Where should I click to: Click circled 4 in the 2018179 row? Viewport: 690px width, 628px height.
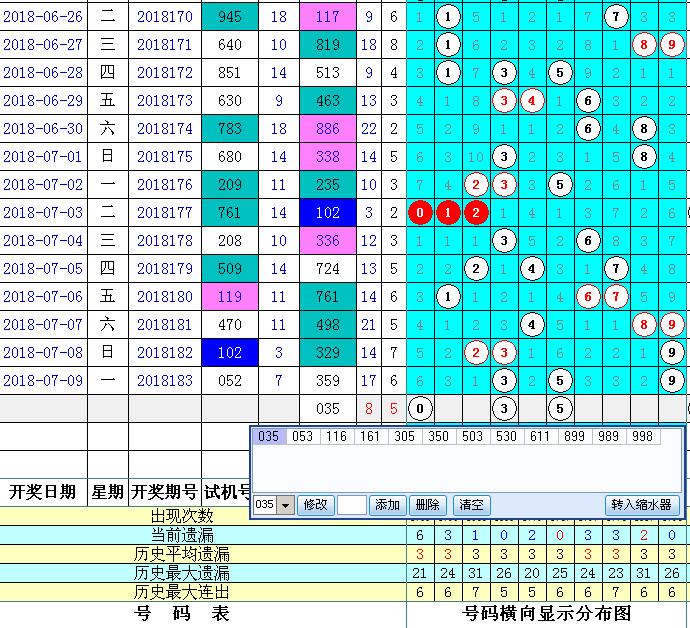point(533,269)
